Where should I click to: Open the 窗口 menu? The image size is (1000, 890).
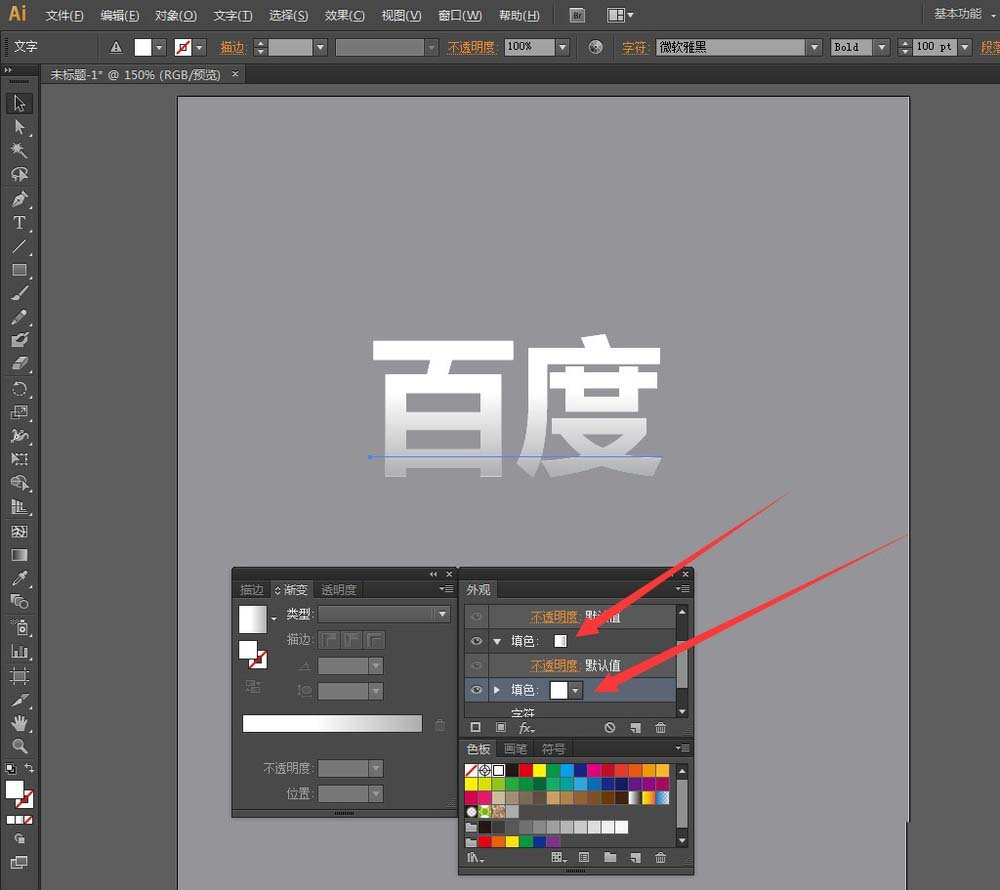(x=460, y=15)
